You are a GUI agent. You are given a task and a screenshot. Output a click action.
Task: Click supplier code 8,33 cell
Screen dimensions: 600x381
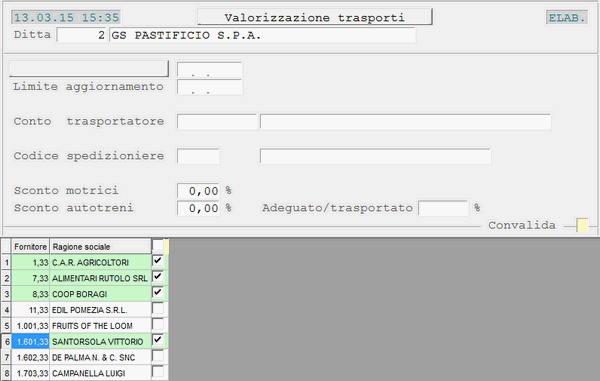pos(31,294)
